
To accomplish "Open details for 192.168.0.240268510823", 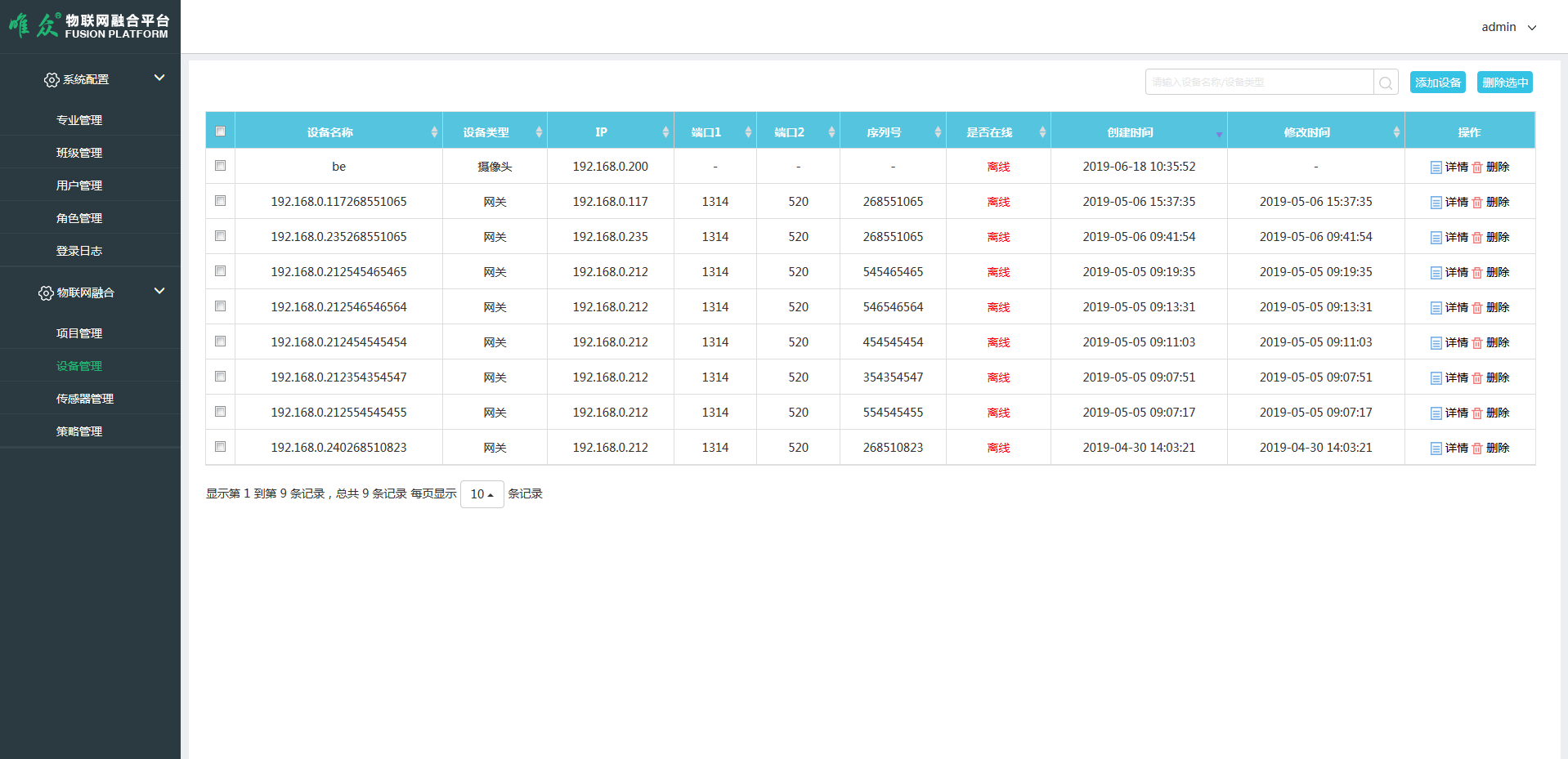I will pyautogui.click(x=1449, y=448).
